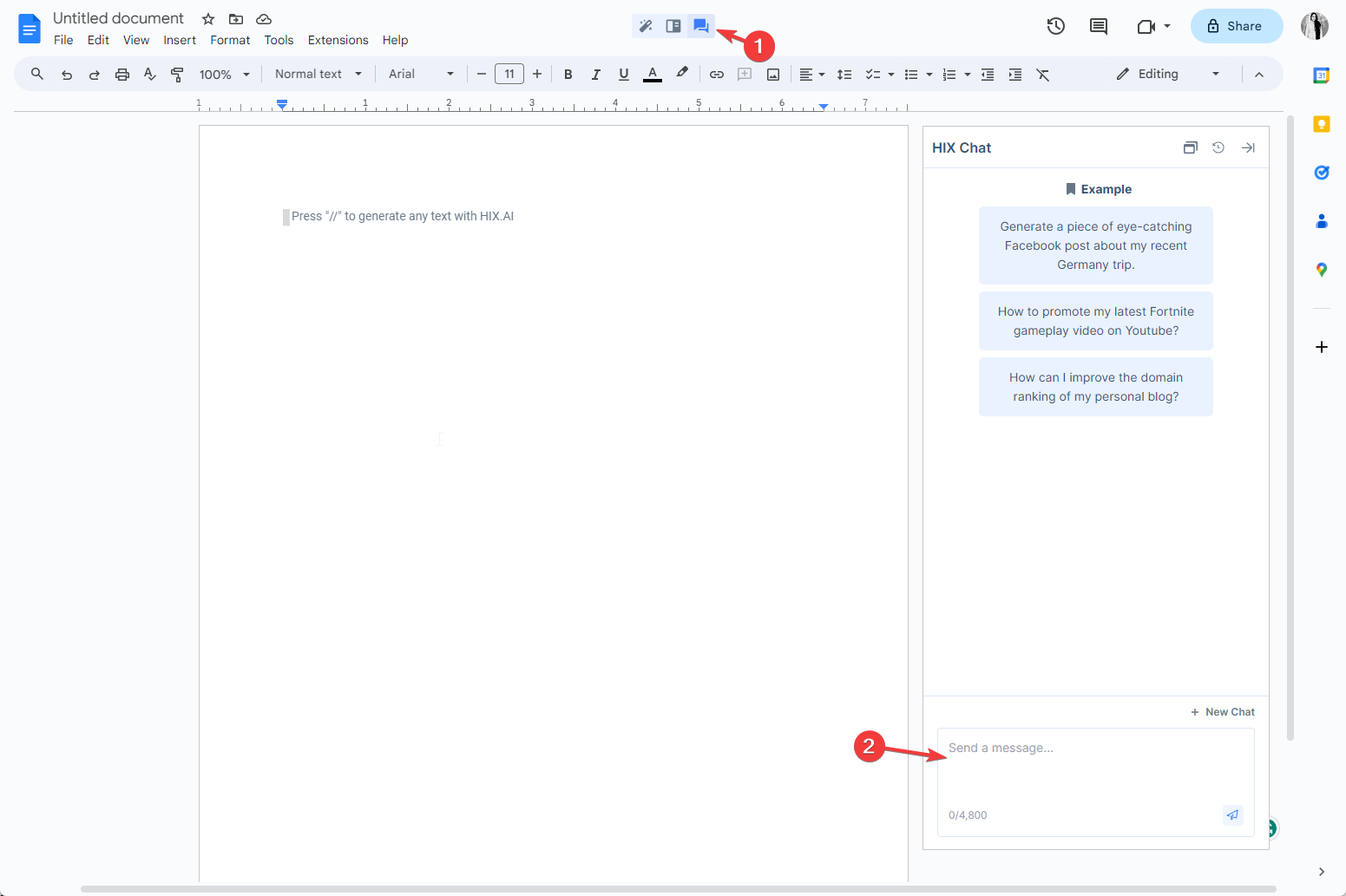Open the Insert menu
Viewport: 1346px width, 896px height.
coord(180,40)
